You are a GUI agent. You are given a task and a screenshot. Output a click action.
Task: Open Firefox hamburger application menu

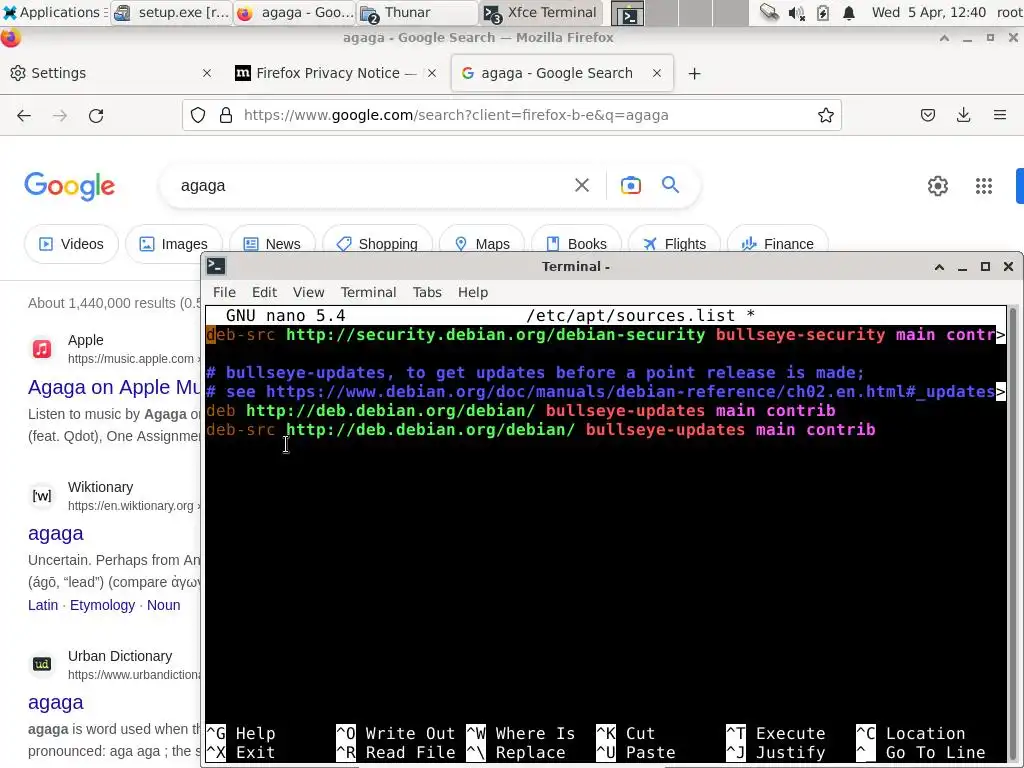1000,116
